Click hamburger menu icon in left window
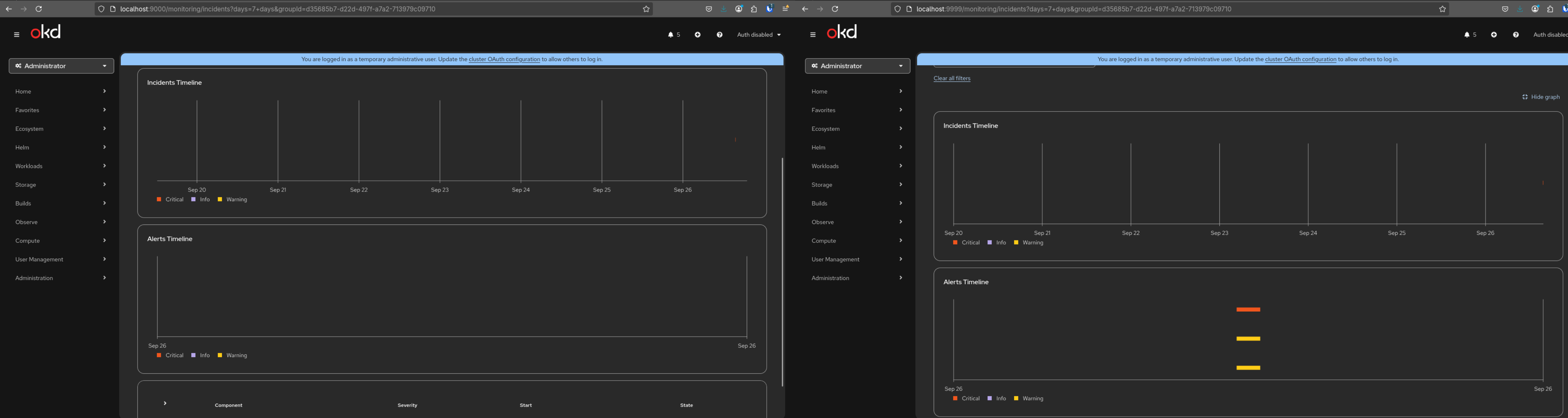This screenshot has height=418, width=1568. 17,35
